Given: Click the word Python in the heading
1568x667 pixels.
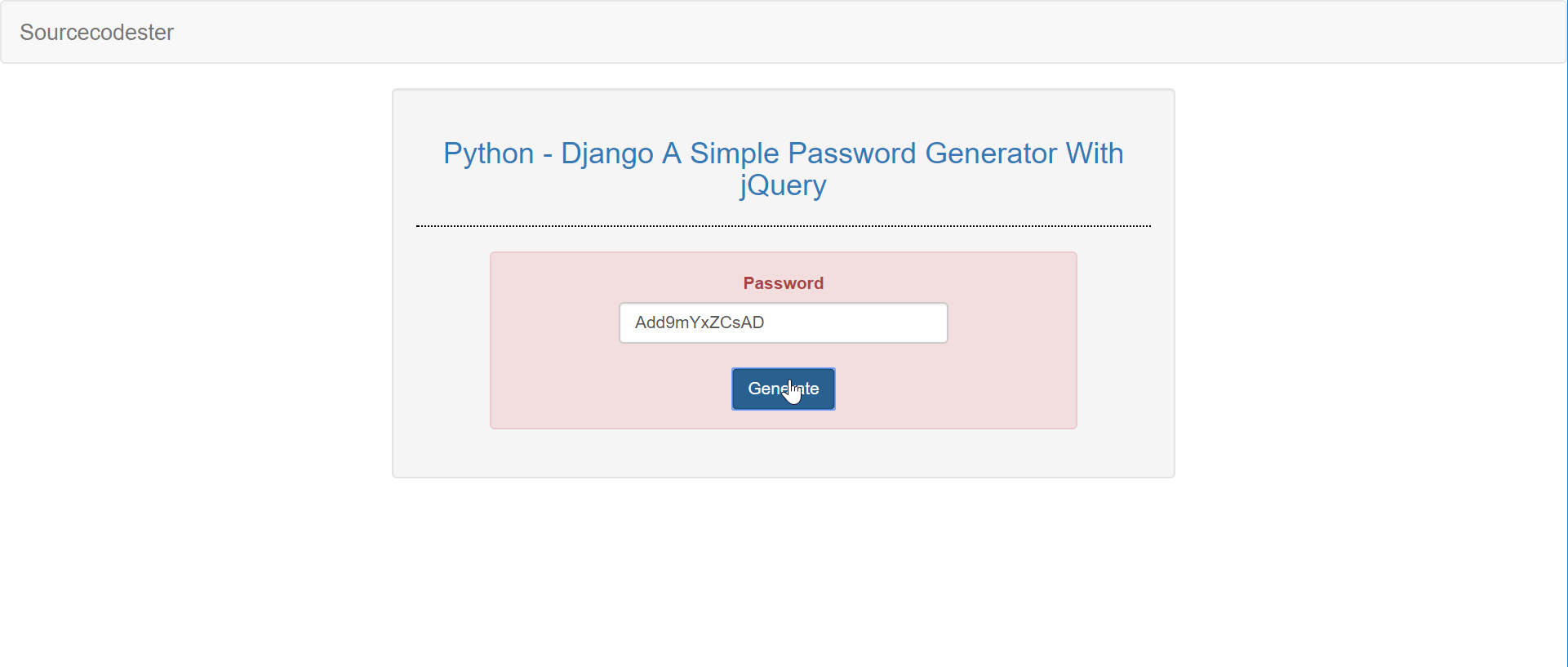Looking at the screenshot, I should (x=488, y=153).
